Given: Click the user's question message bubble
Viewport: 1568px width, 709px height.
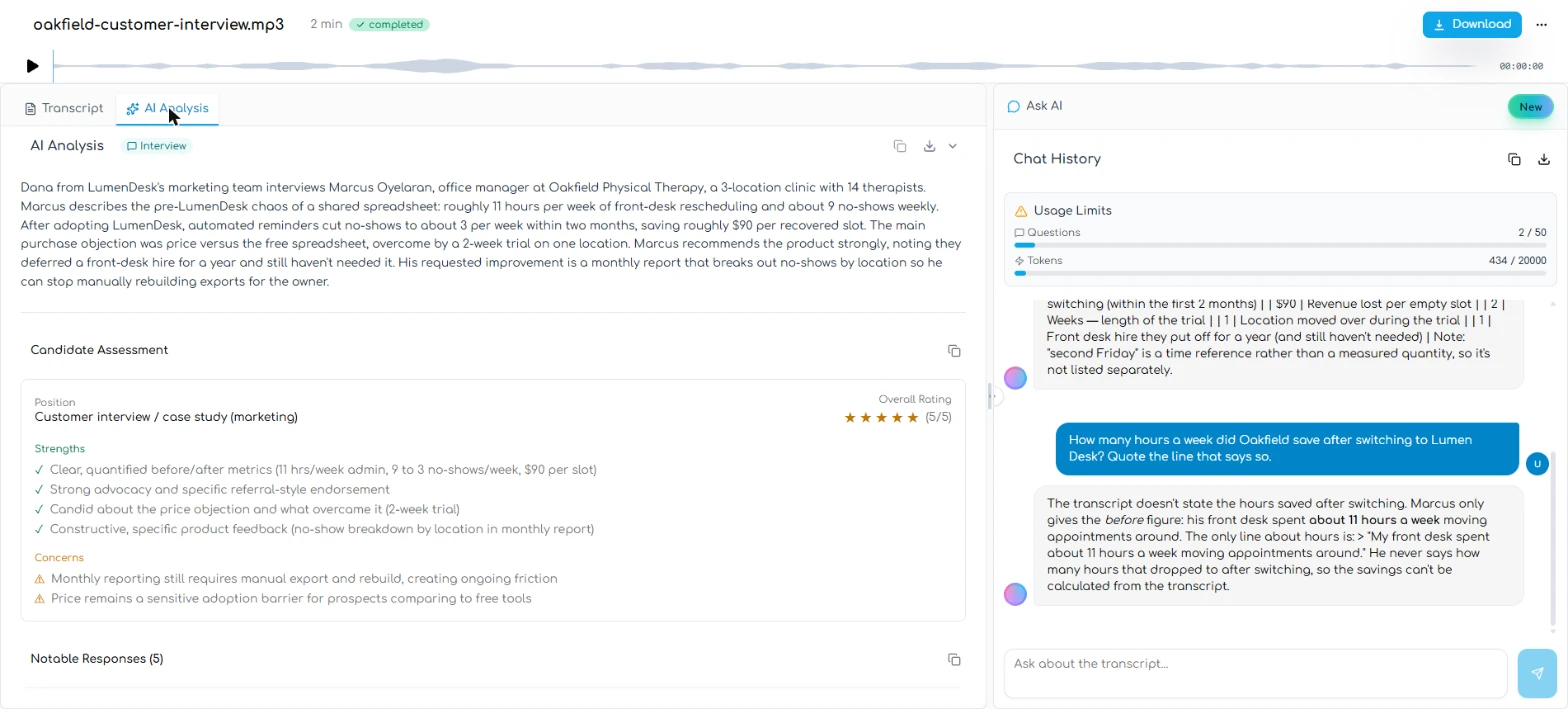Looking at the screenshot, I should coord(1287,448).
